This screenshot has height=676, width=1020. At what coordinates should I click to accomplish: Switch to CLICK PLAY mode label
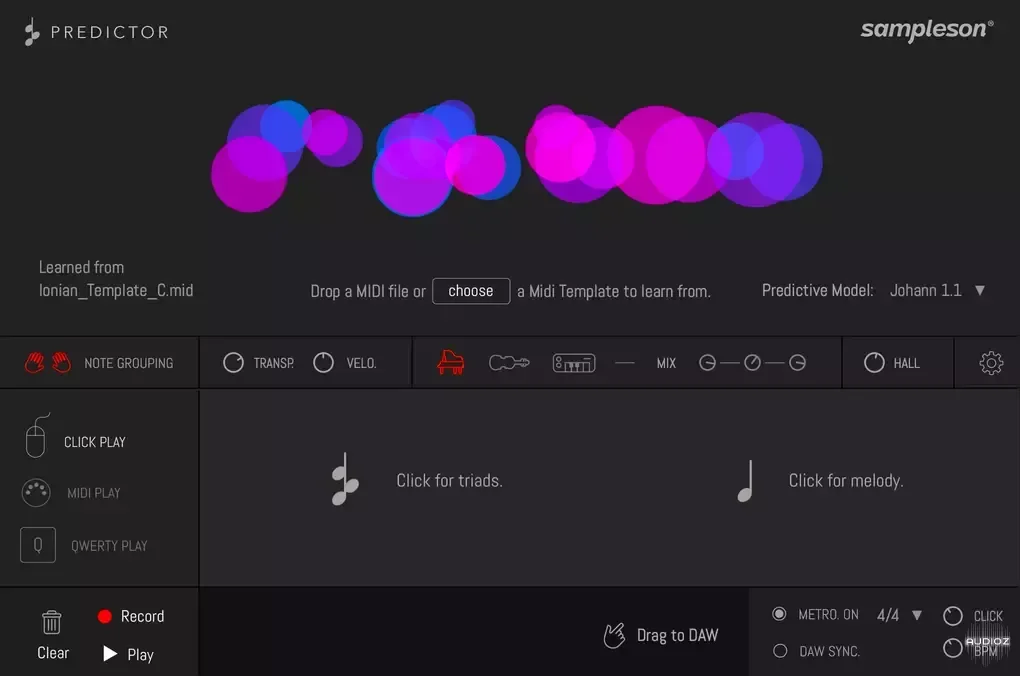point(95,442)
